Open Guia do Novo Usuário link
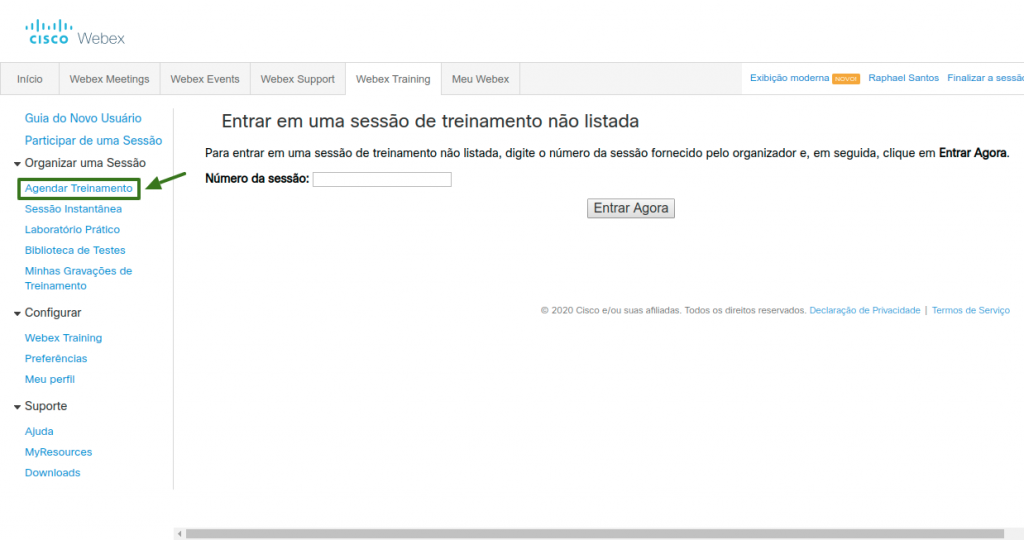The width and height of the screenshot is (1024, 540). [x=83, y=118]
